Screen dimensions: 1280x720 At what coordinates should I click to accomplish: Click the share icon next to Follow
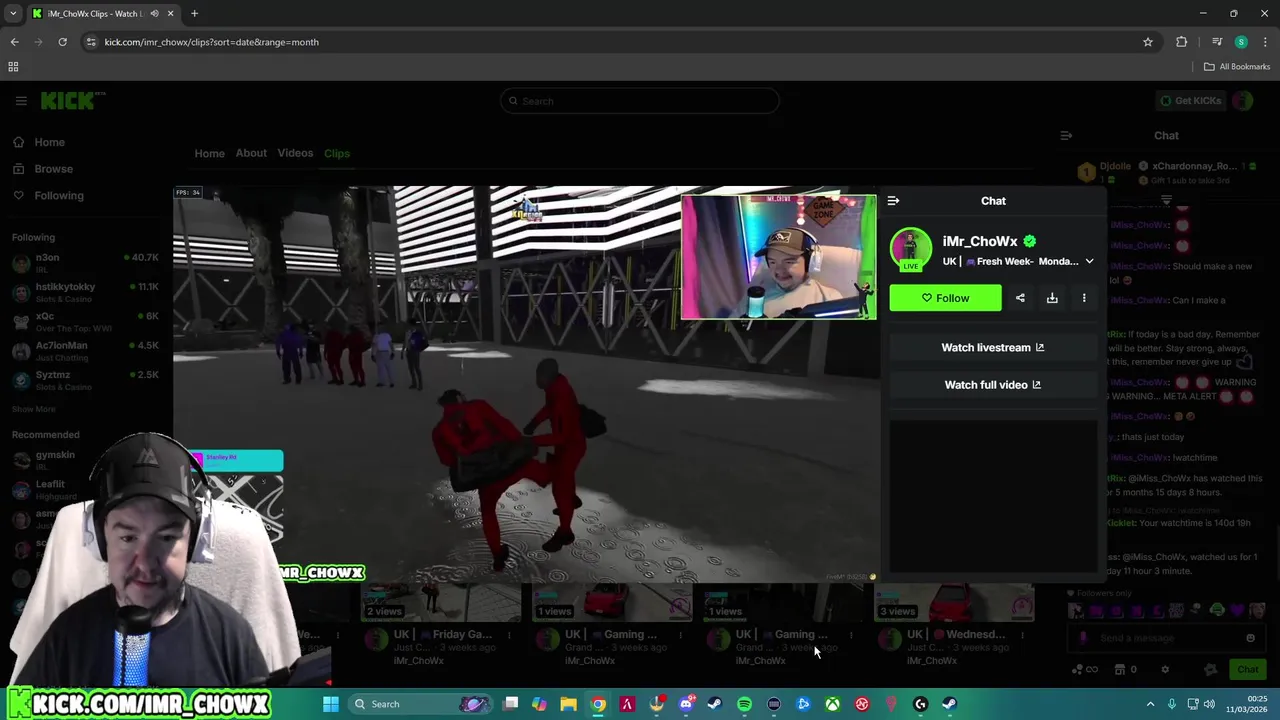[x=1020, y=298]
